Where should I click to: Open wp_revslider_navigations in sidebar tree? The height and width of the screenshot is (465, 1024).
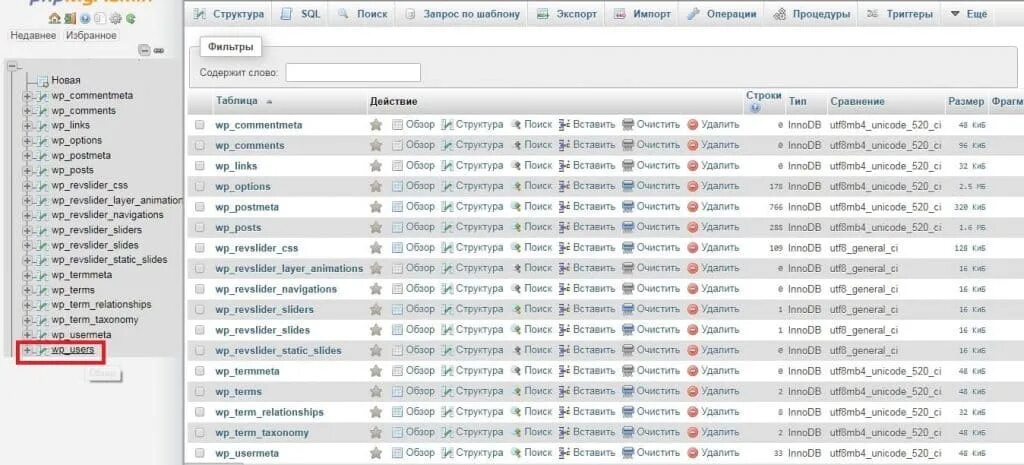click(x=107, y=215)
